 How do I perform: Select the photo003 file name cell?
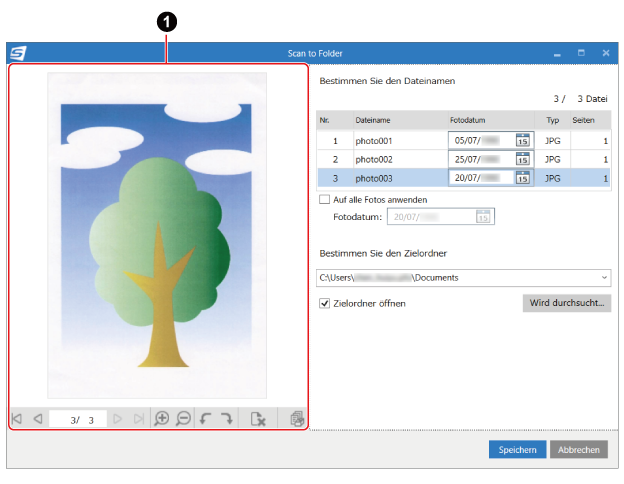click(x=400, y=178)
